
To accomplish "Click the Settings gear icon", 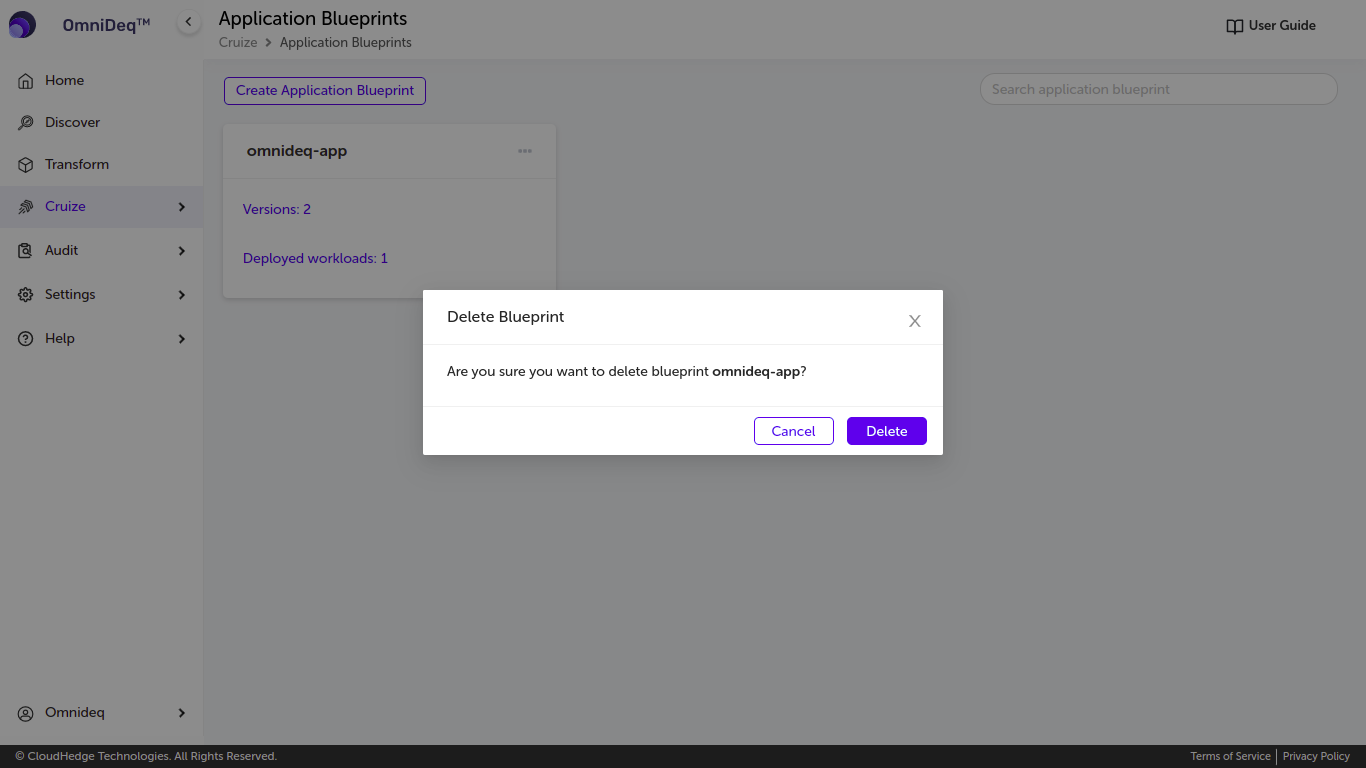I will pyautogui.click(x=26, y=295).
